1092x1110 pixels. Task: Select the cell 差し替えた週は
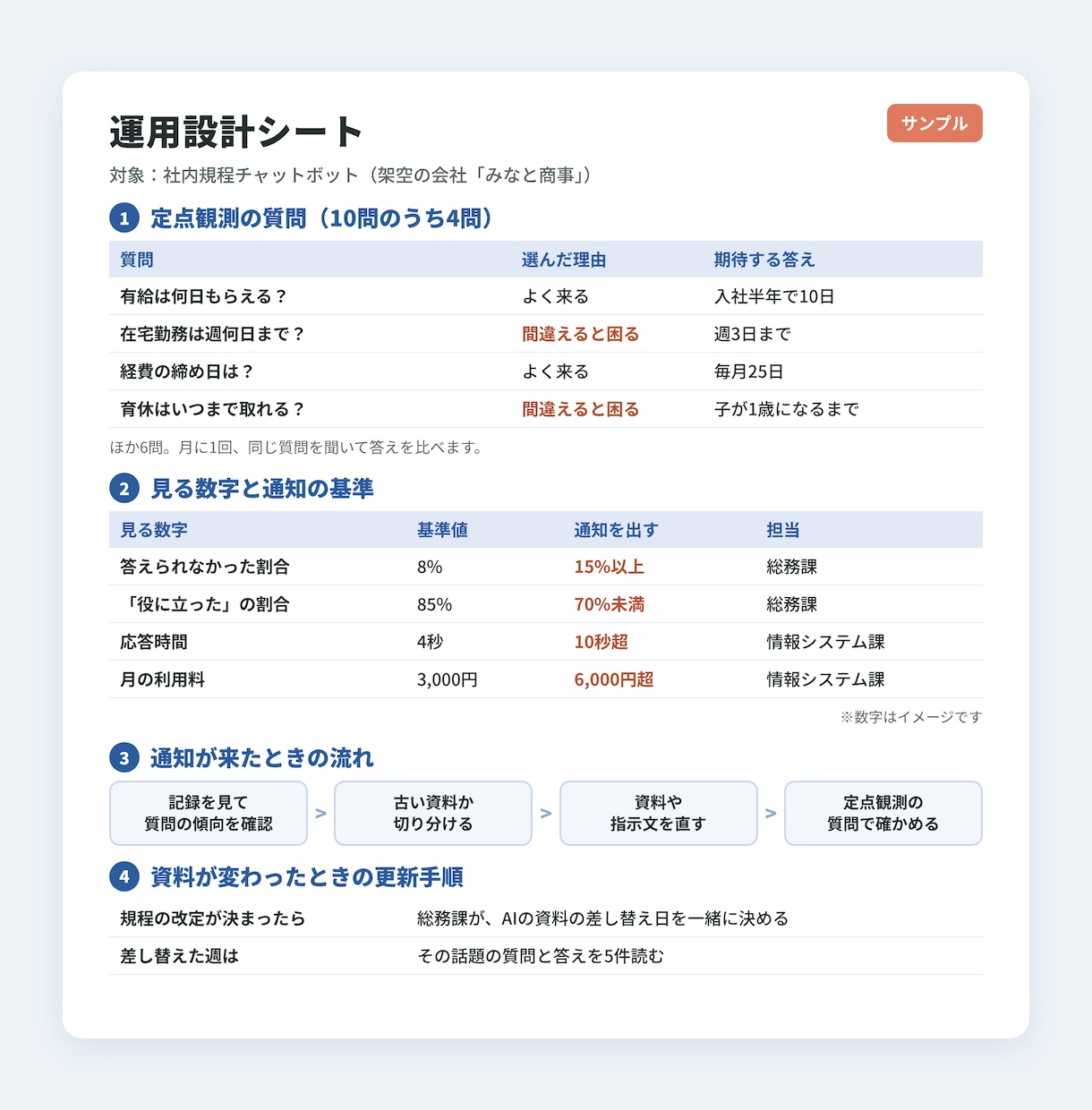click(x=179, y=956)
